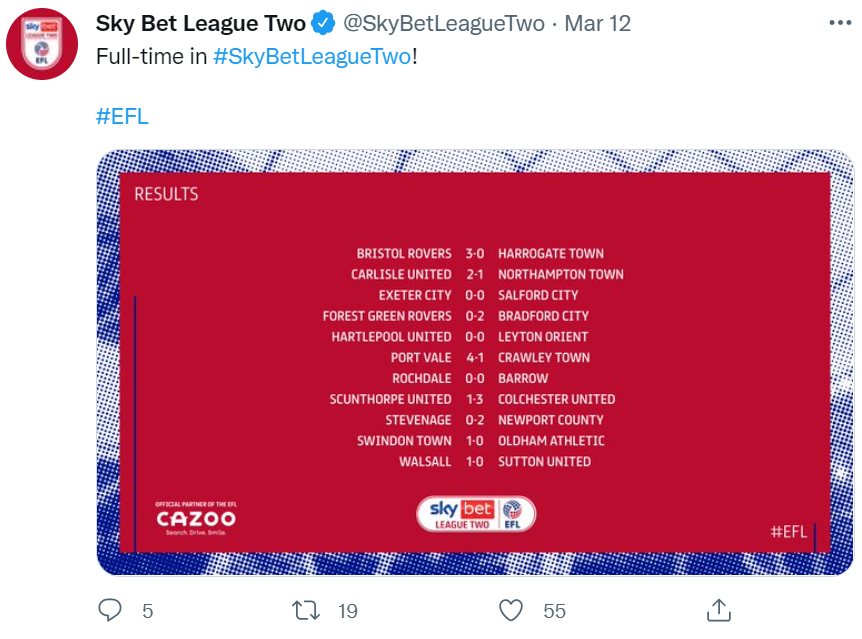Click the Sky Bet League Two logo badge
Viewport: 862px width, 639px height.
[x=476, y=514]
